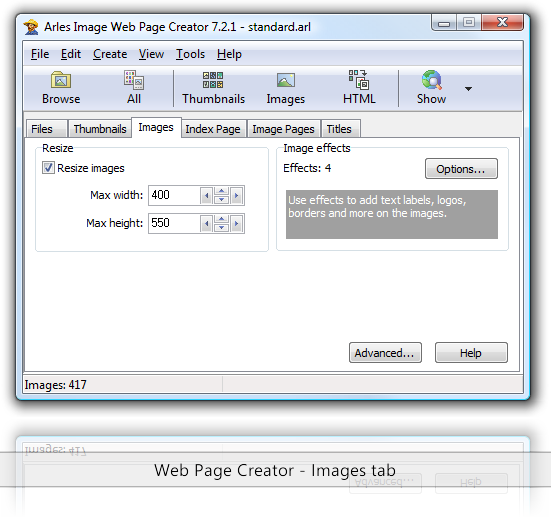Select the Images tab

pos(156,127)
